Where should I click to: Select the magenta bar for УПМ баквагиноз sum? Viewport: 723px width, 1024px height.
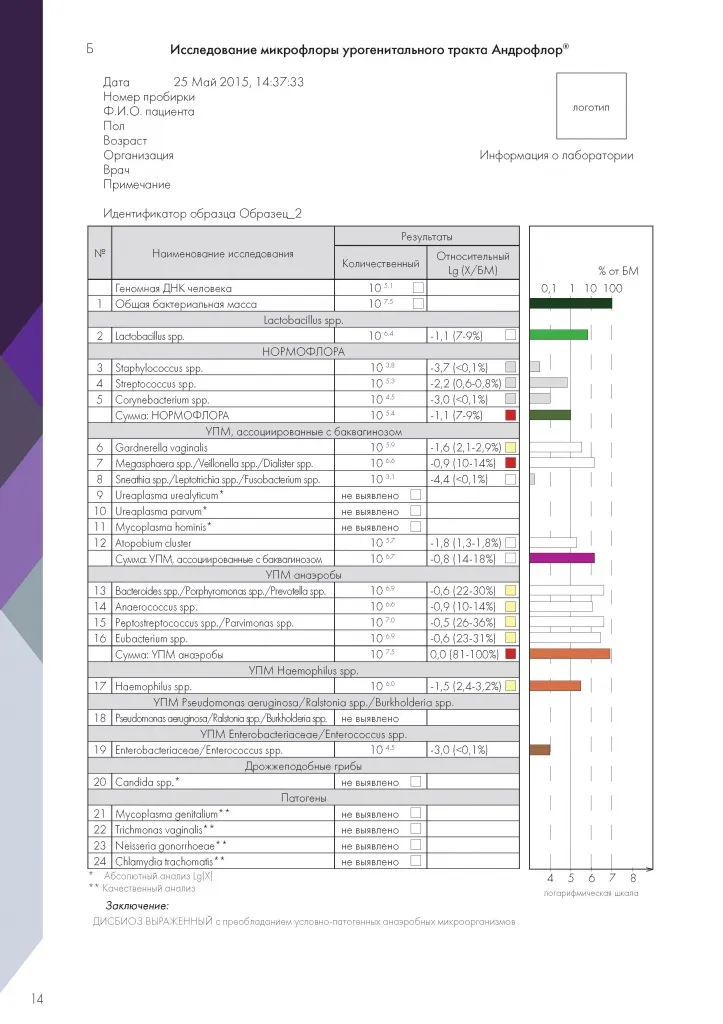pos(562,558)
